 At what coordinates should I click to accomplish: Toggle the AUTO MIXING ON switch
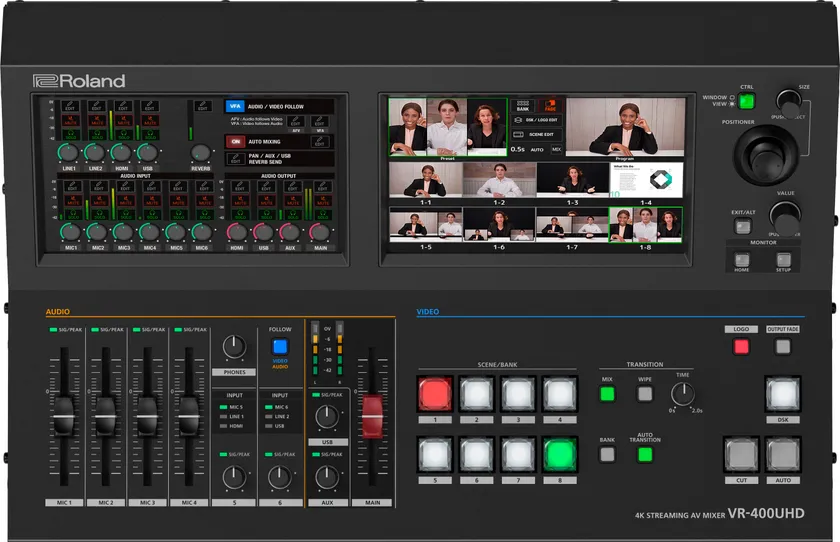pyautogui.click(x=235, y=142)
